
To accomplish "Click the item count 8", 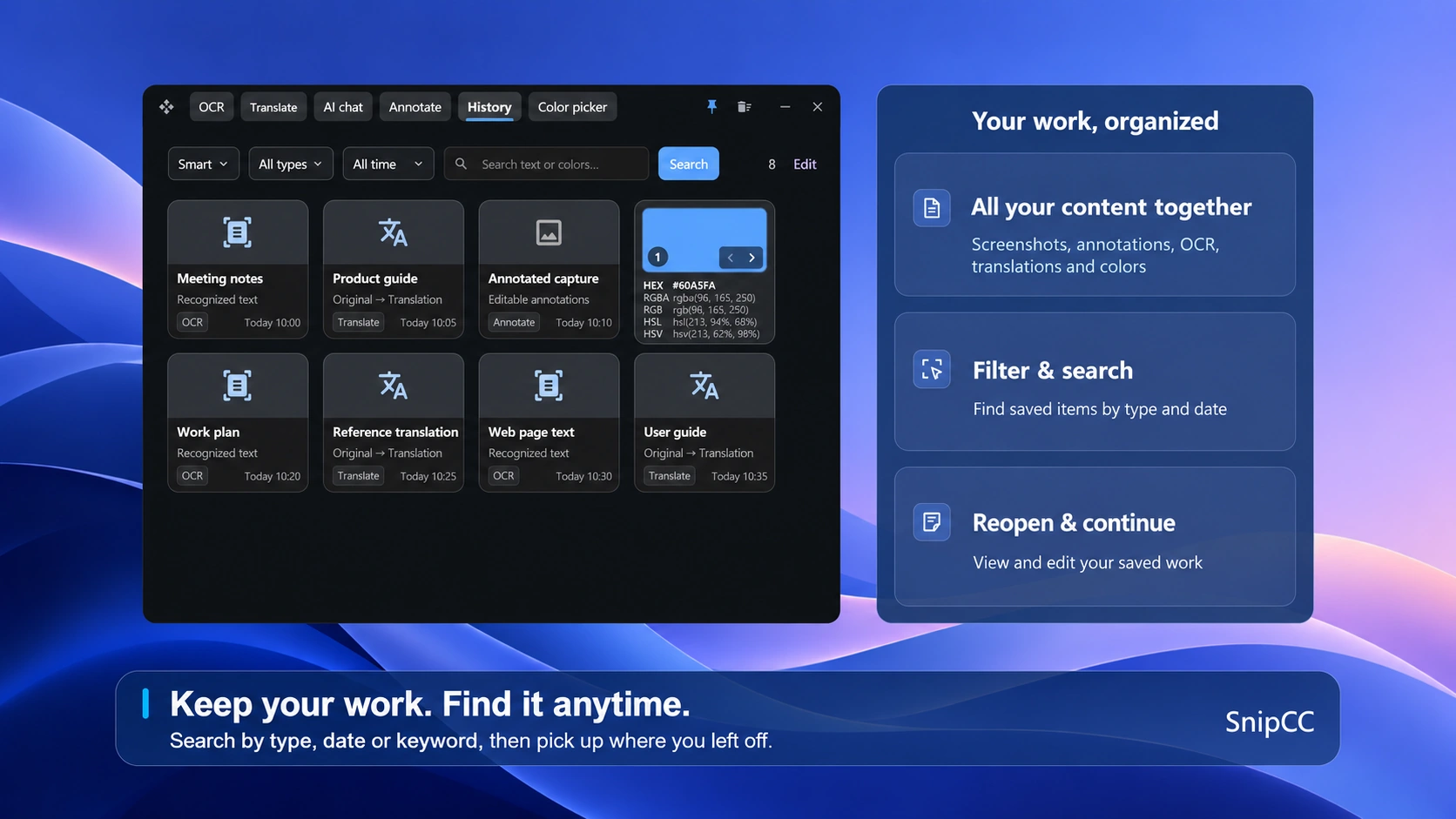I will (772, 164).
